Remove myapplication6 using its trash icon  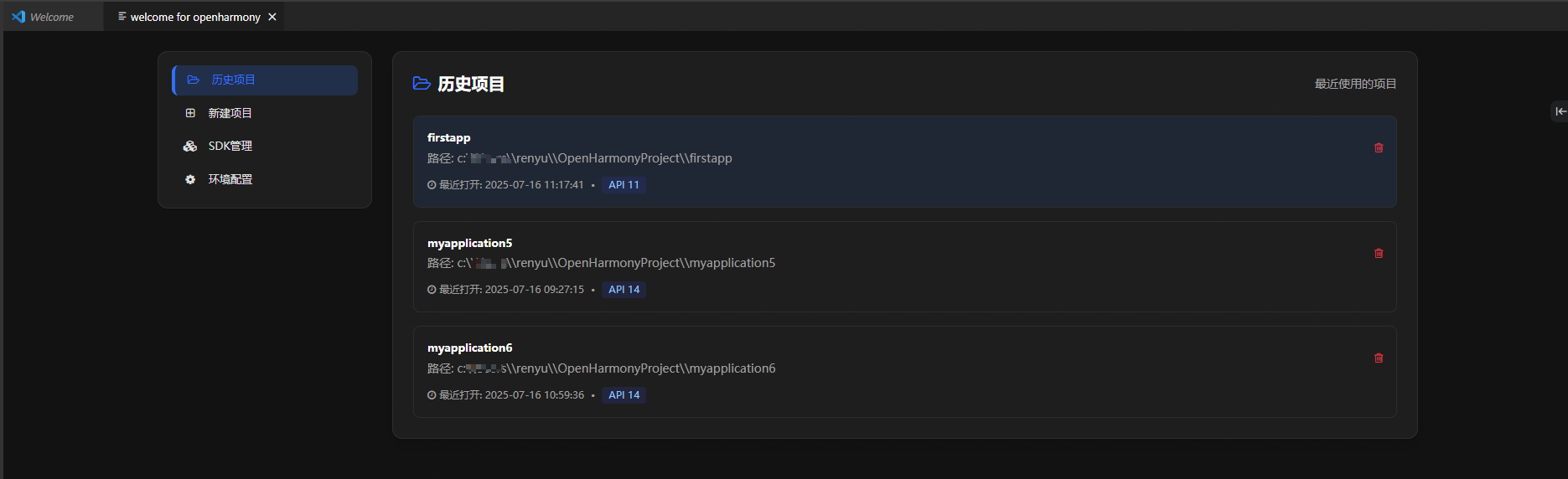1379,358
